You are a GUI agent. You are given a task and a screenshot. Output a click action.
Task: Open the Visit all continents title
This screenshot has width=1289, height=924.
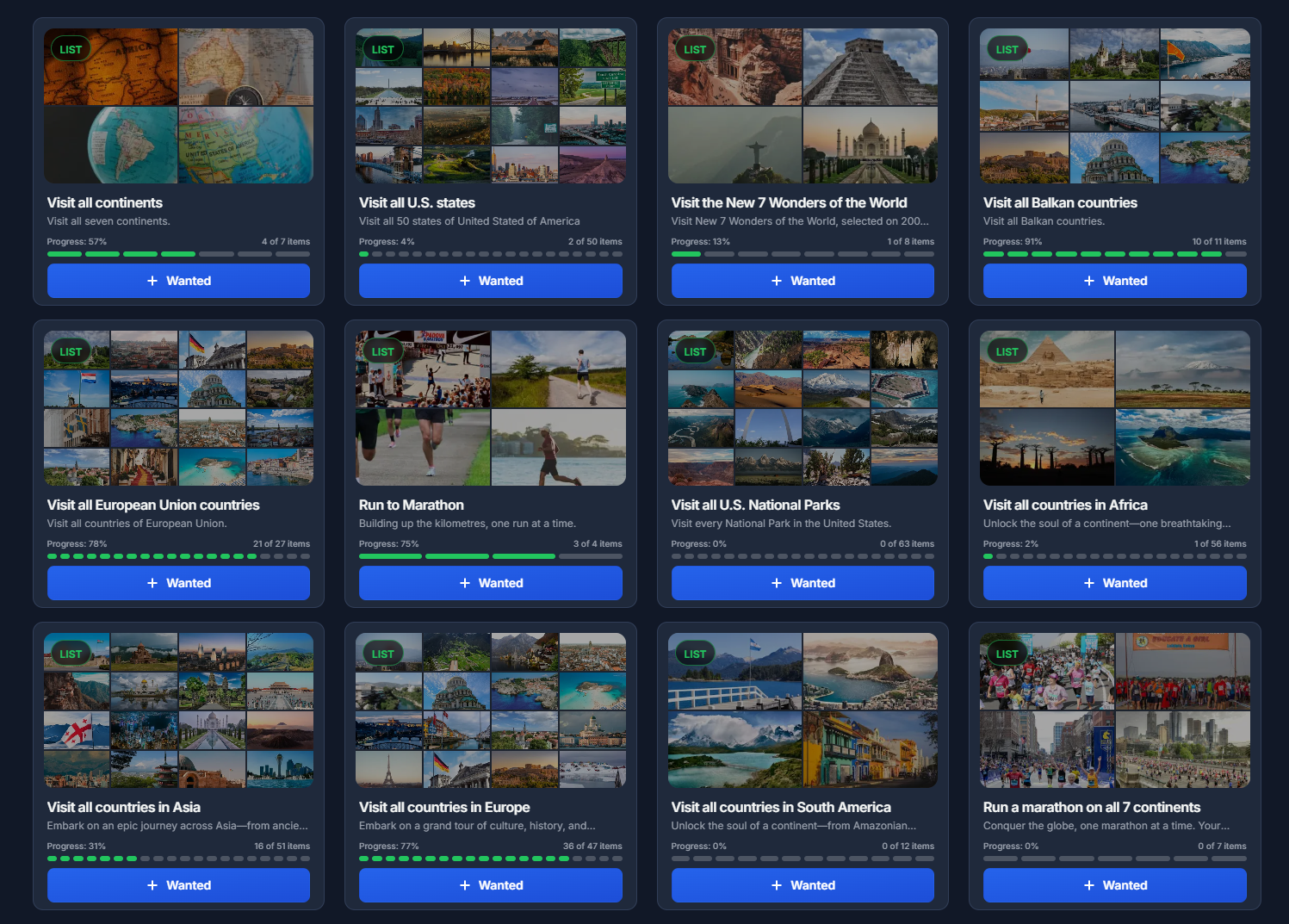coord(104,203)
